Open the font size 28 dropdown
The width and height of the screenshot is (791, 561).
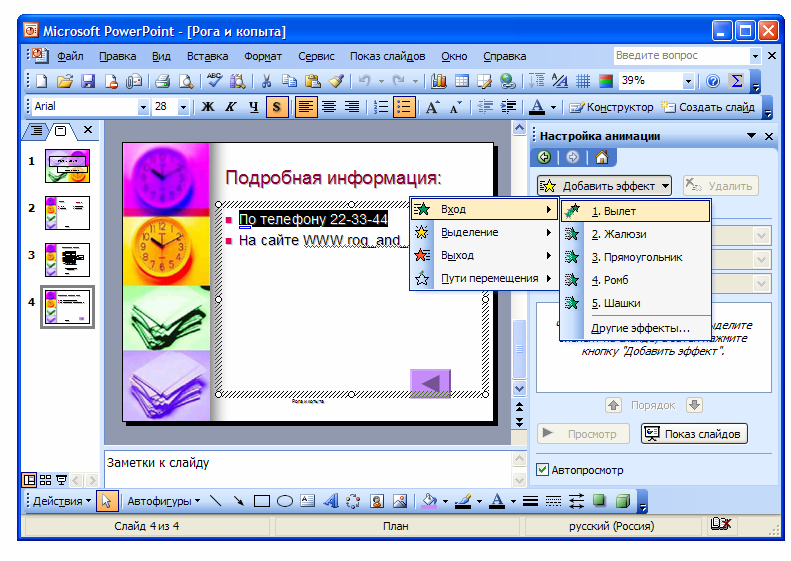click(x=184, y=107)
